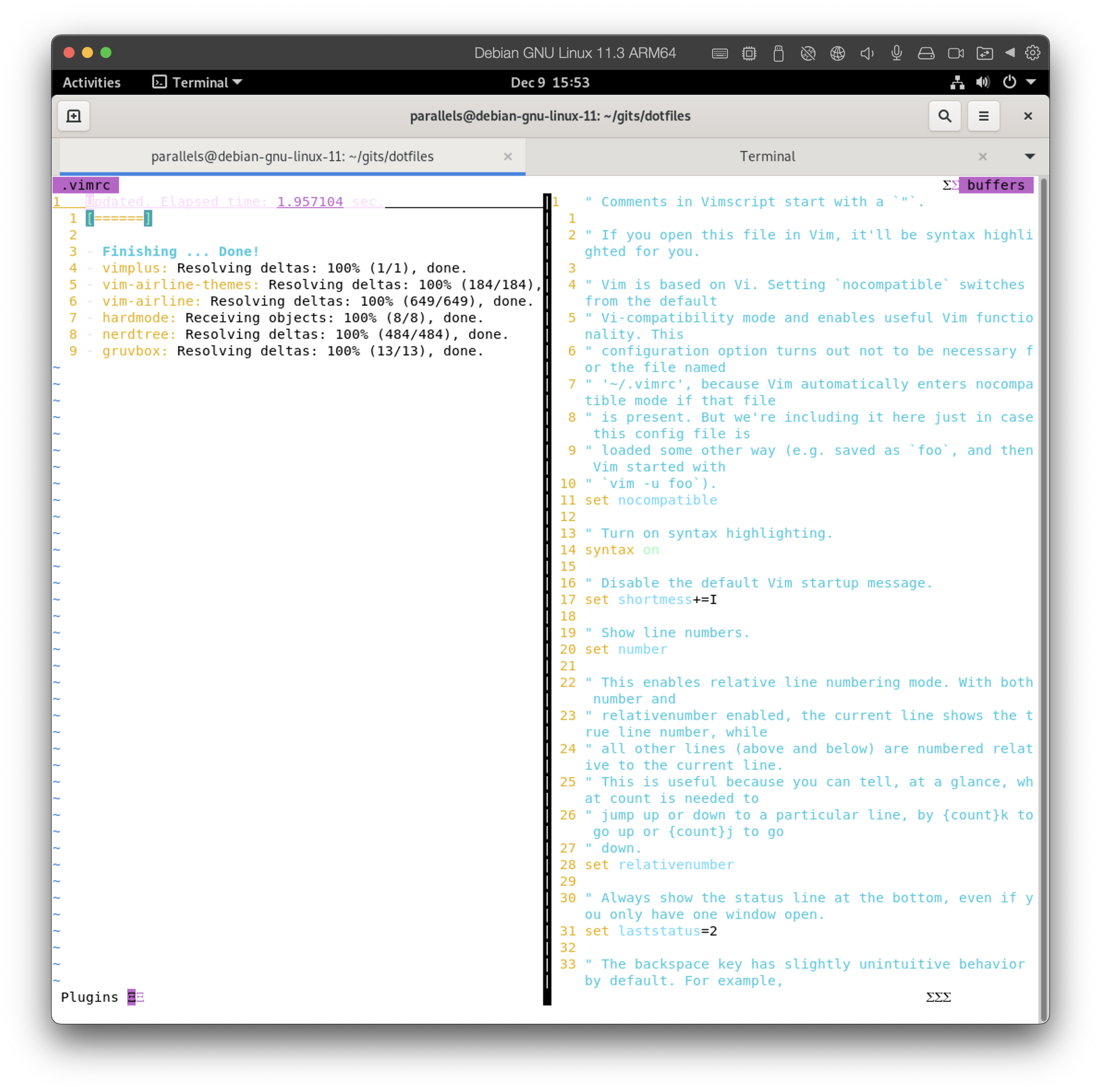Close the dotfiles terminal tab
Image resolution: width=1101 pixels, height=1092 pixels.
[507, 156]
